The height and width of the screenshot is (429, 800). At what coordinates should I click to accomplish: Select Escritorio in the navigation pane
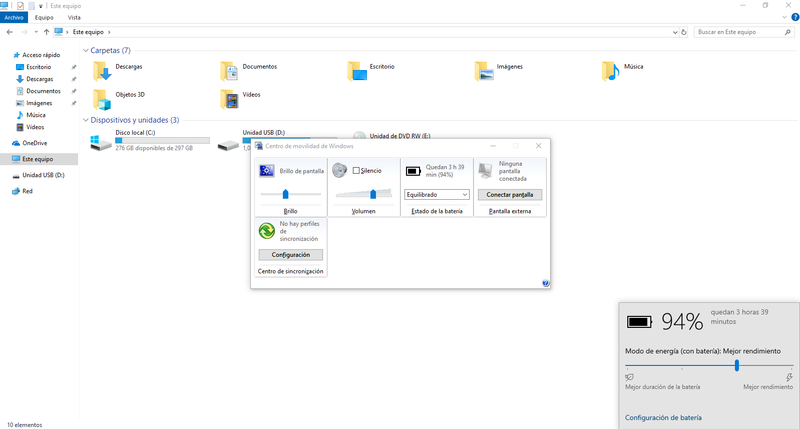tap(38, 67)
